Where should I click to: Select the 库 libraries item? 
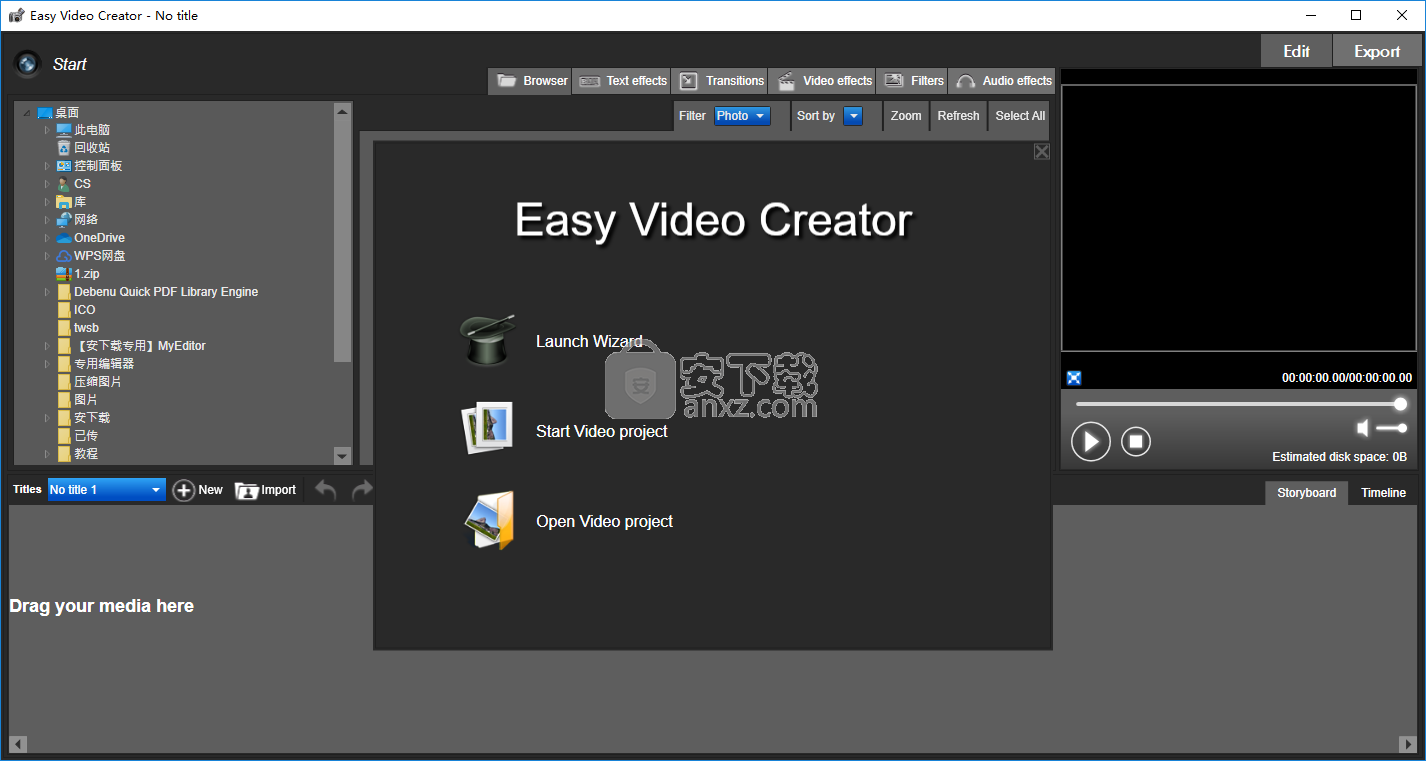(72, 202)
